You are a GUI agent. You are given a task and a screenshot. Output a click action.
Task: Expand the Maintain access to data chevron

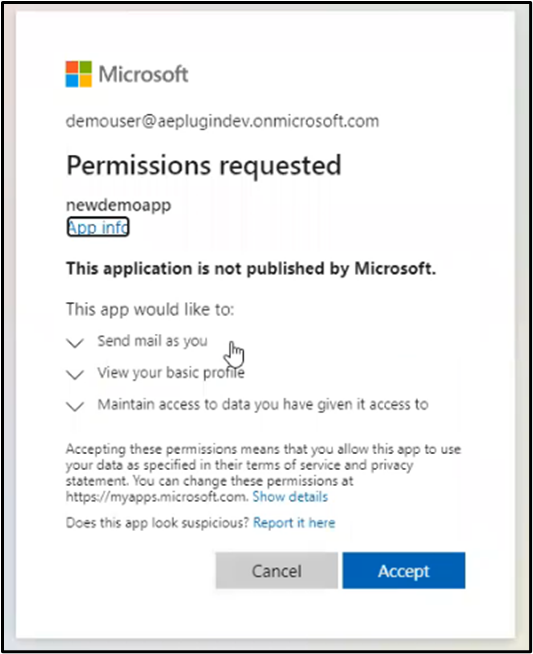click(75, 406)
